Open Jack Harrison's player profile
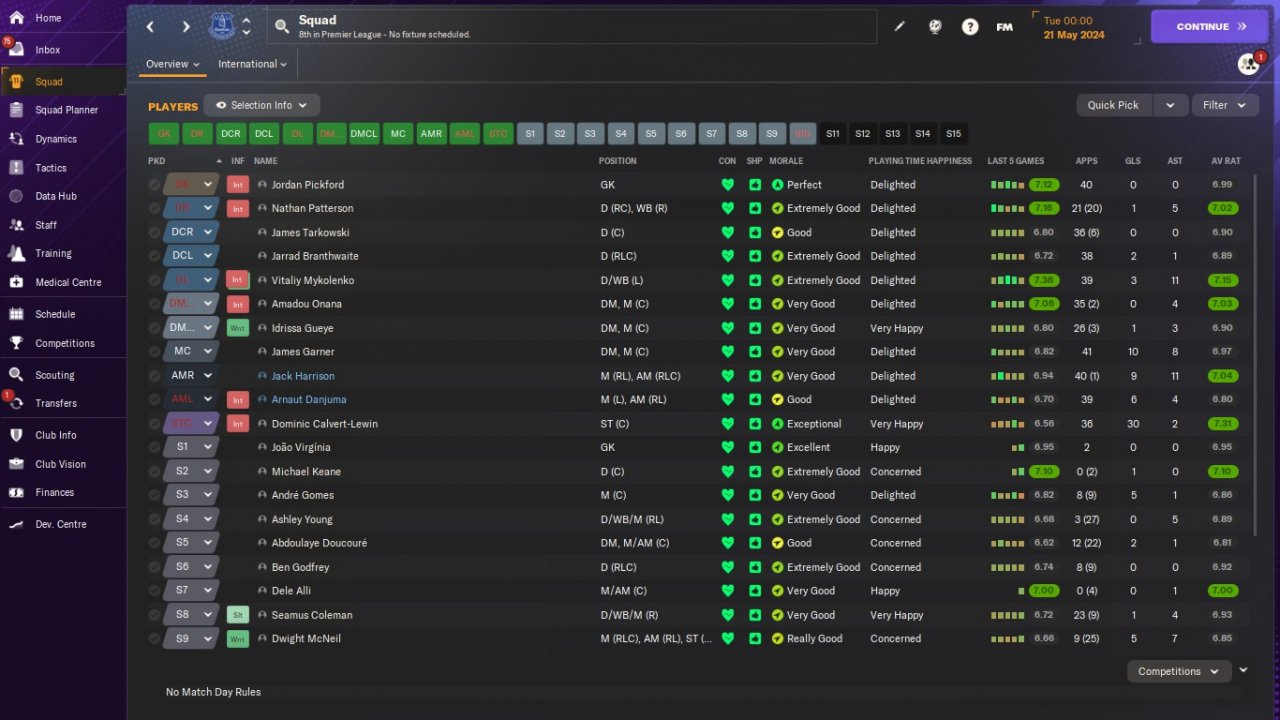The width and height of the screenshot is (1280, 720). (x=303, y=376)
